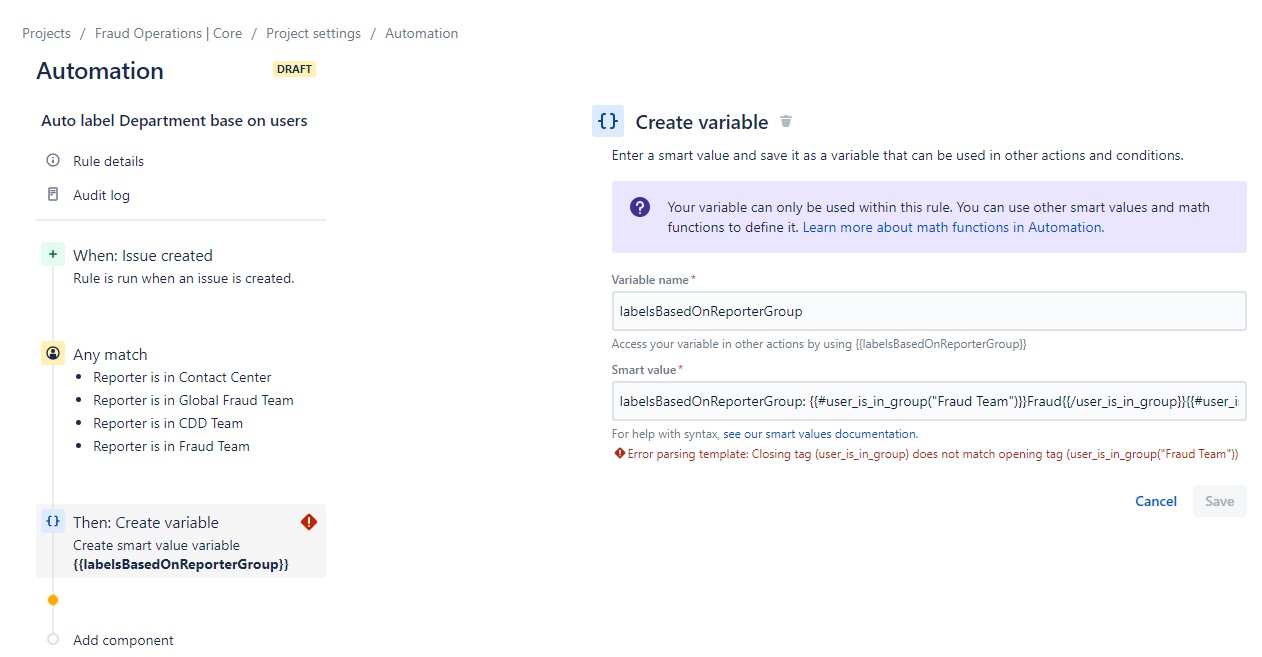
Task: Click the green plus trigger icon
Action: pyautogui.click(x=53, y=255)
